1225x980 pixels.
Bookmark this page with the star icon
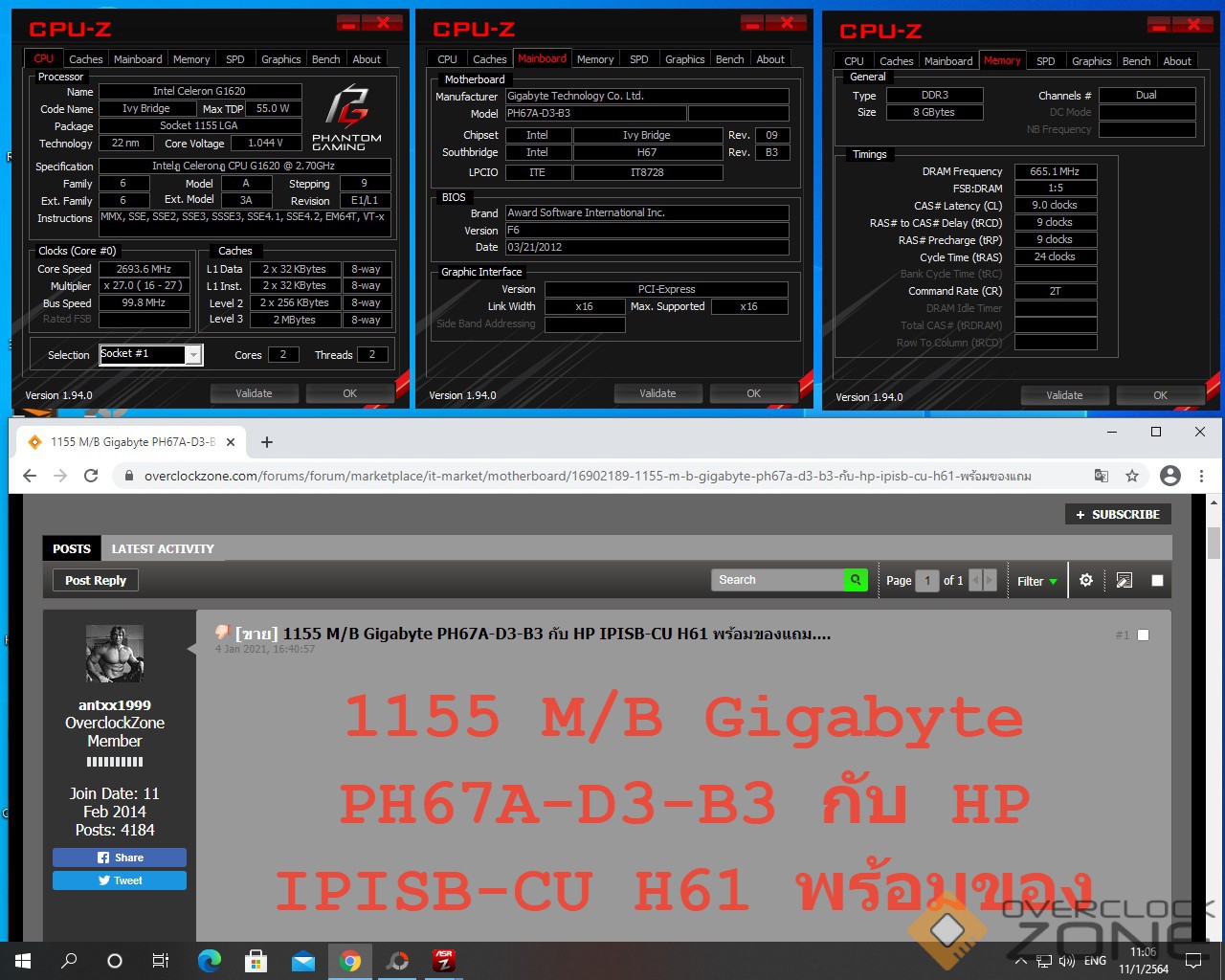coord(1132,476)
